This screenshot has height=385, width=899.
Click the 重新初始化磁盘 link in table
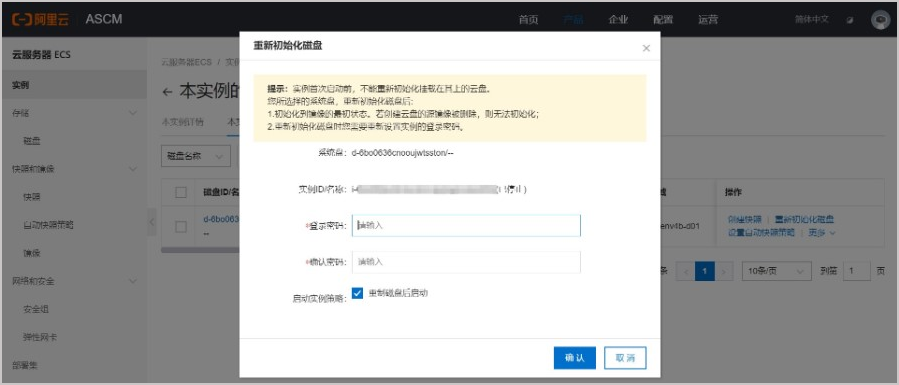tap(804, 219)
